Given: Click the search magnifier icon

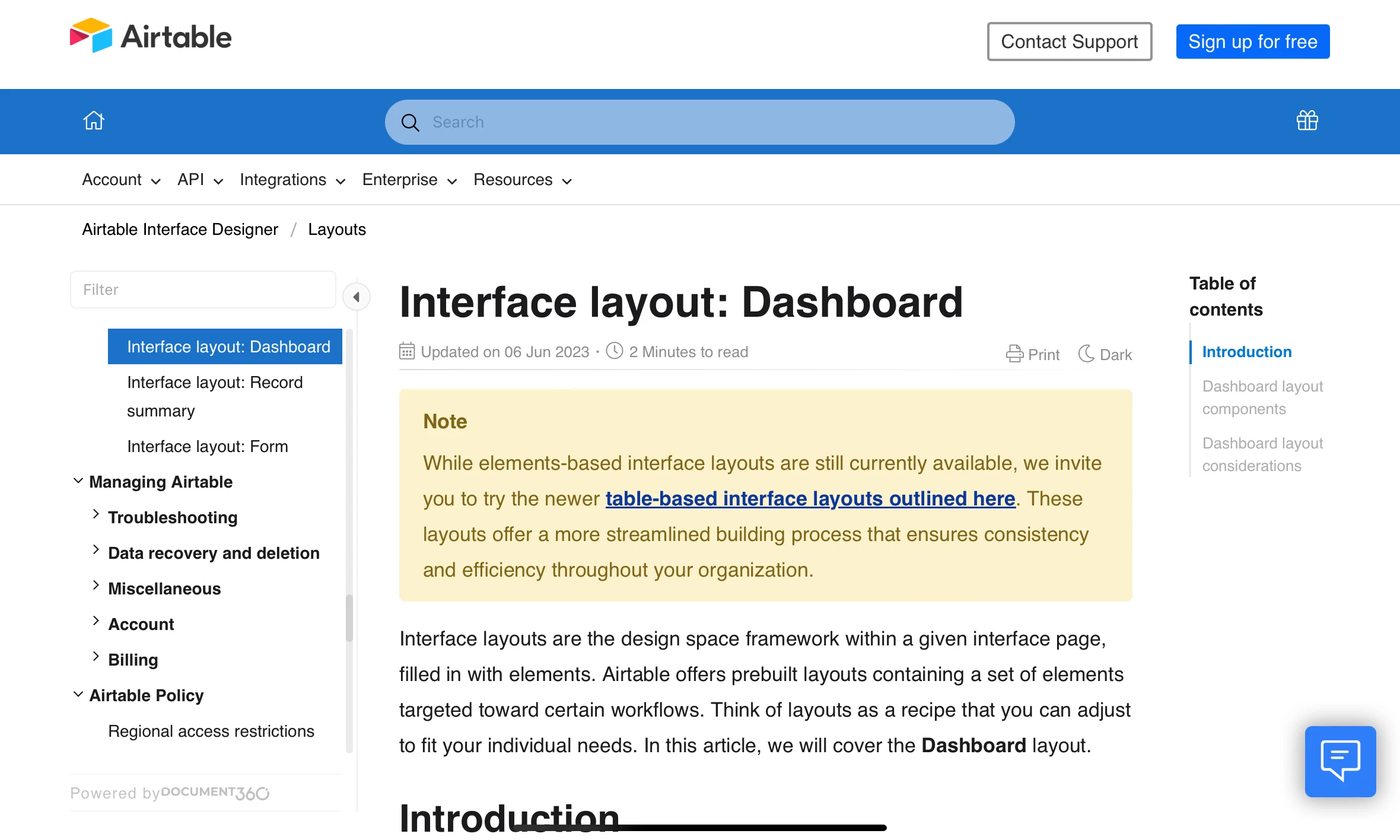Looking at the screenshot, I should pyautogui.click(x=410, y=122).
